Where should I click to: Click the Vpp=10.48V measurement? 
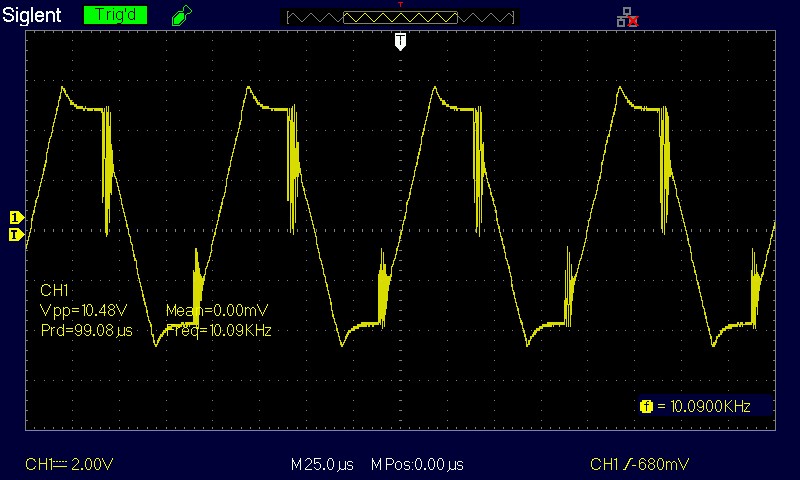(x=82, y=310)
